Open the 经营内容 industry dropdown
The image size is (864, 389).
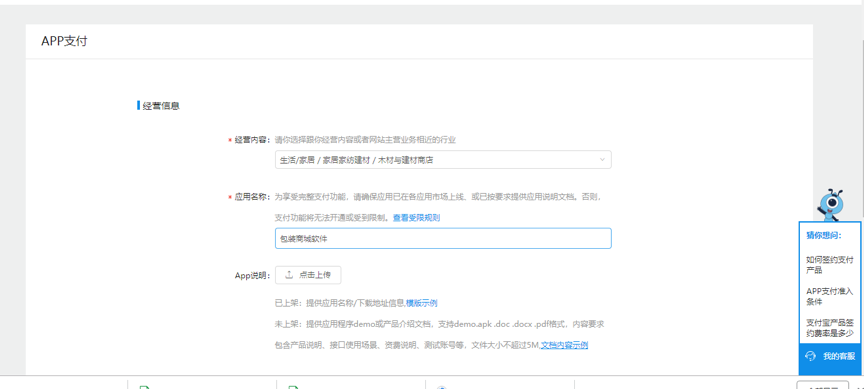[443, 160]
